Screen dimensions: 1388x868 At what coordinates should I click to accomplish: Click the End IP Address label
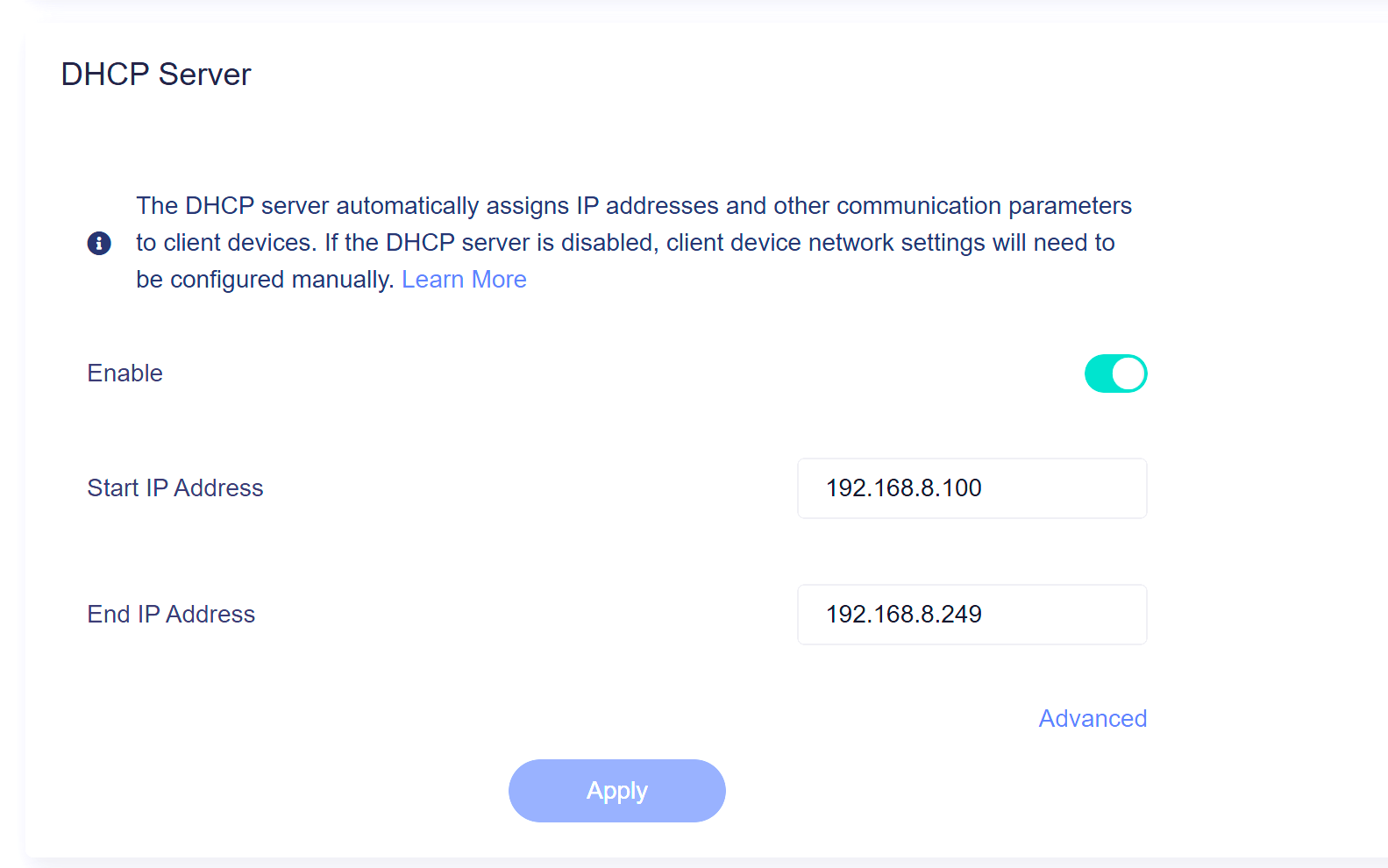point(171,615)
